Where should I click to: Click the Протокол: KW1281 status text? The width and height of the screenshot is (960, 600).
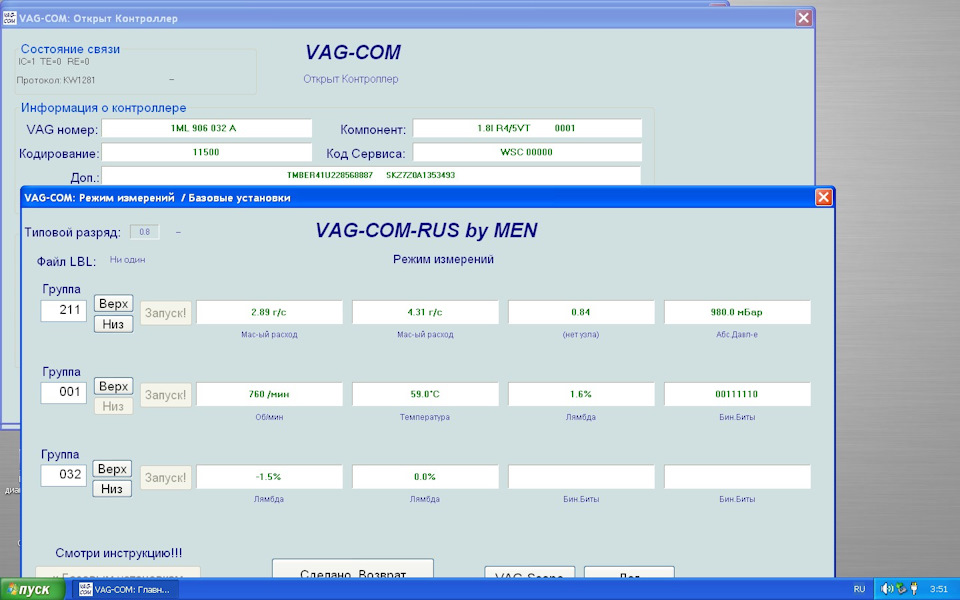click(56, 80)
